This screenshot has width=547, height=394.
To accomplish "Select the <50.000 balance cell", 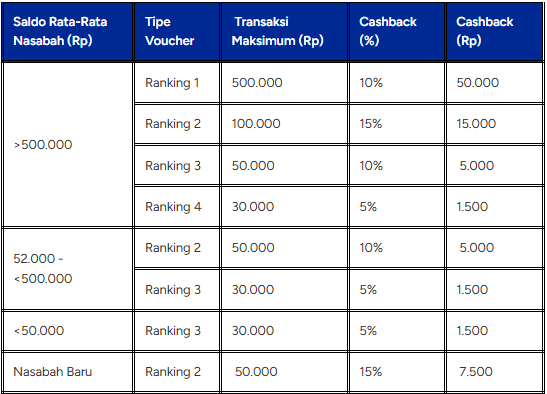I will 67,330.
